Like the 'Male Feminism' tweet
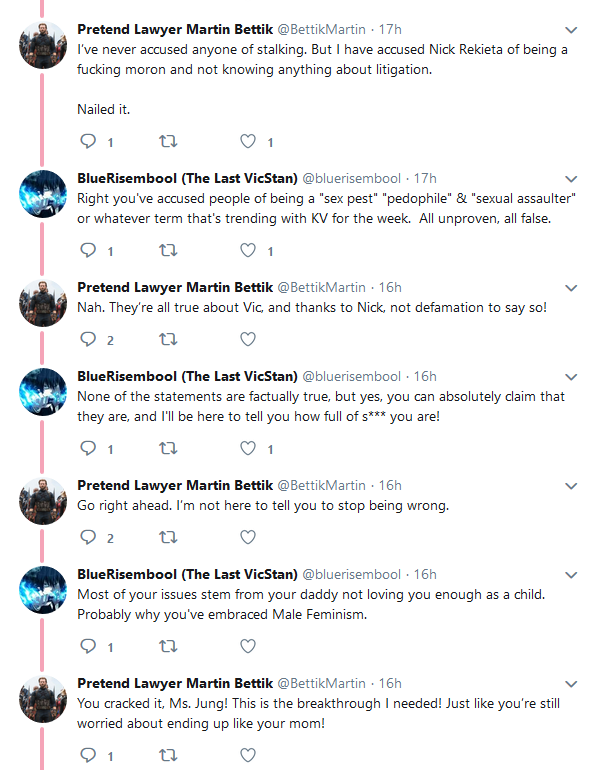 (x=248, y=646)
